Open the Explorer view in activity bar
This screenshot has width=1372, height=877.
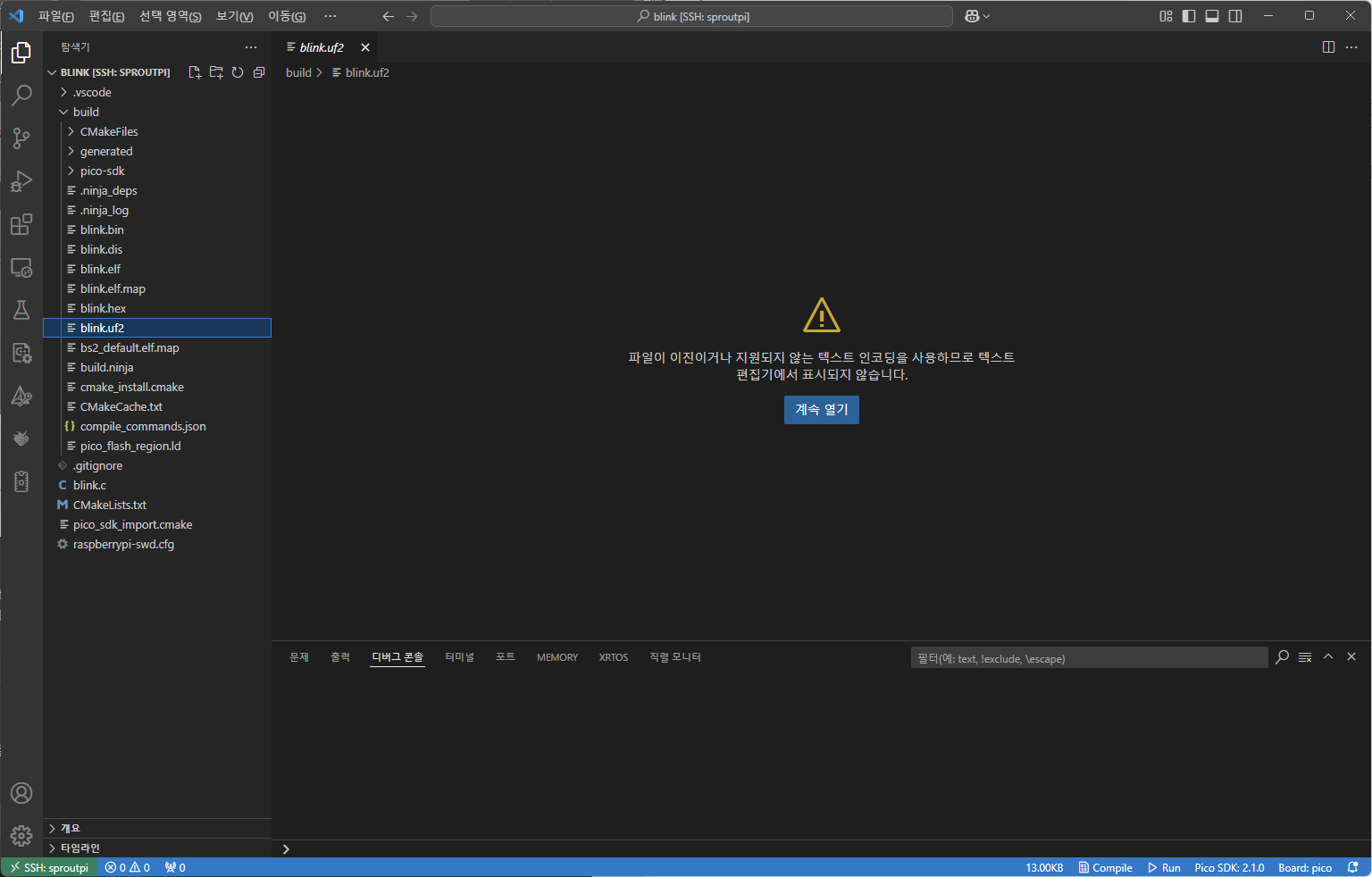coord(21,54)
